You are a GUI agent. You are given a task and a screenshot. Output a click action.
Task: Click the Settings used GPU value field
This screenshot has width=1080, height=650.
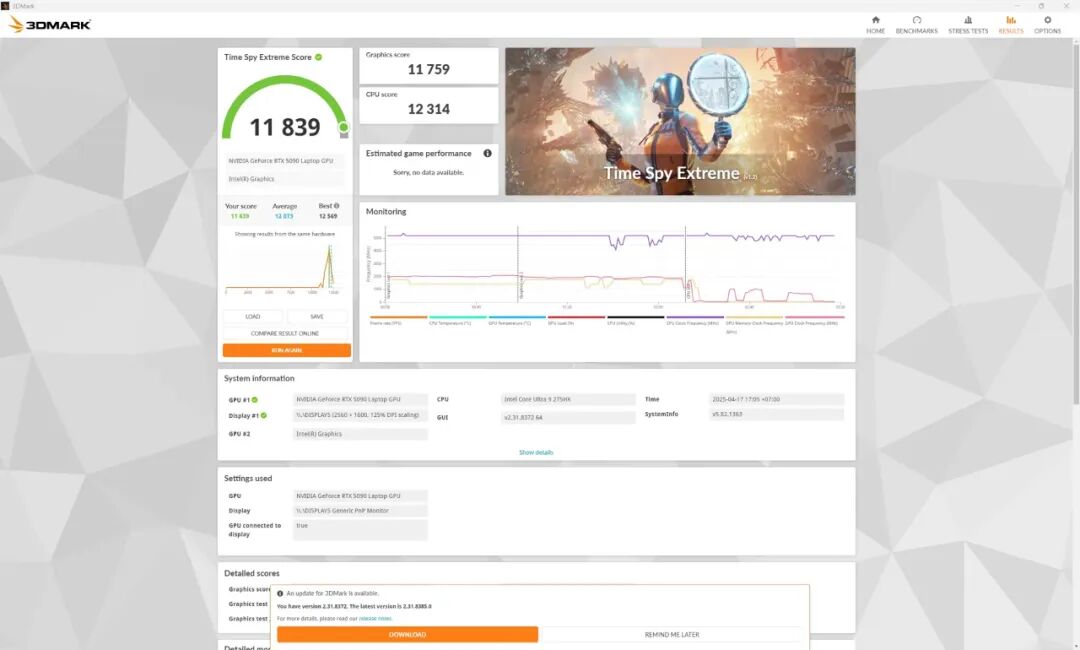[x=360, y=496]
